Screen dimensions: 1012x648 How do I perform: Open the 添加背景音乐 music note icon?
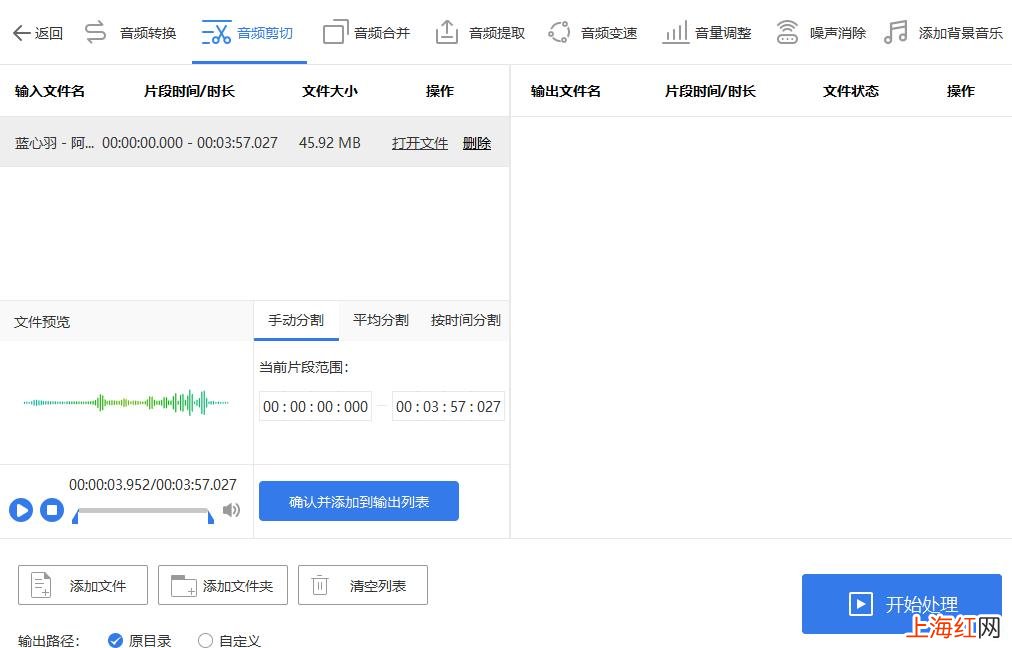tap(895, 32)
